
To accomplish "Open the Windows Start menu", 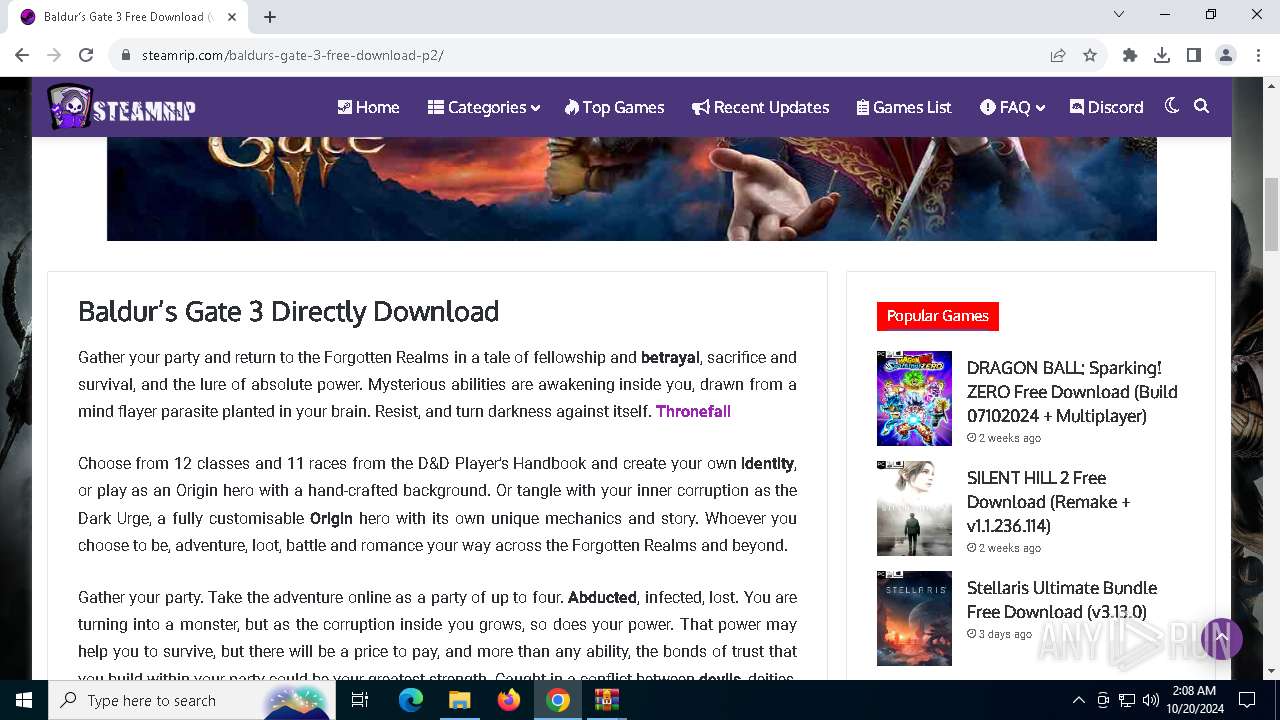I will click(x=24, y=700).
